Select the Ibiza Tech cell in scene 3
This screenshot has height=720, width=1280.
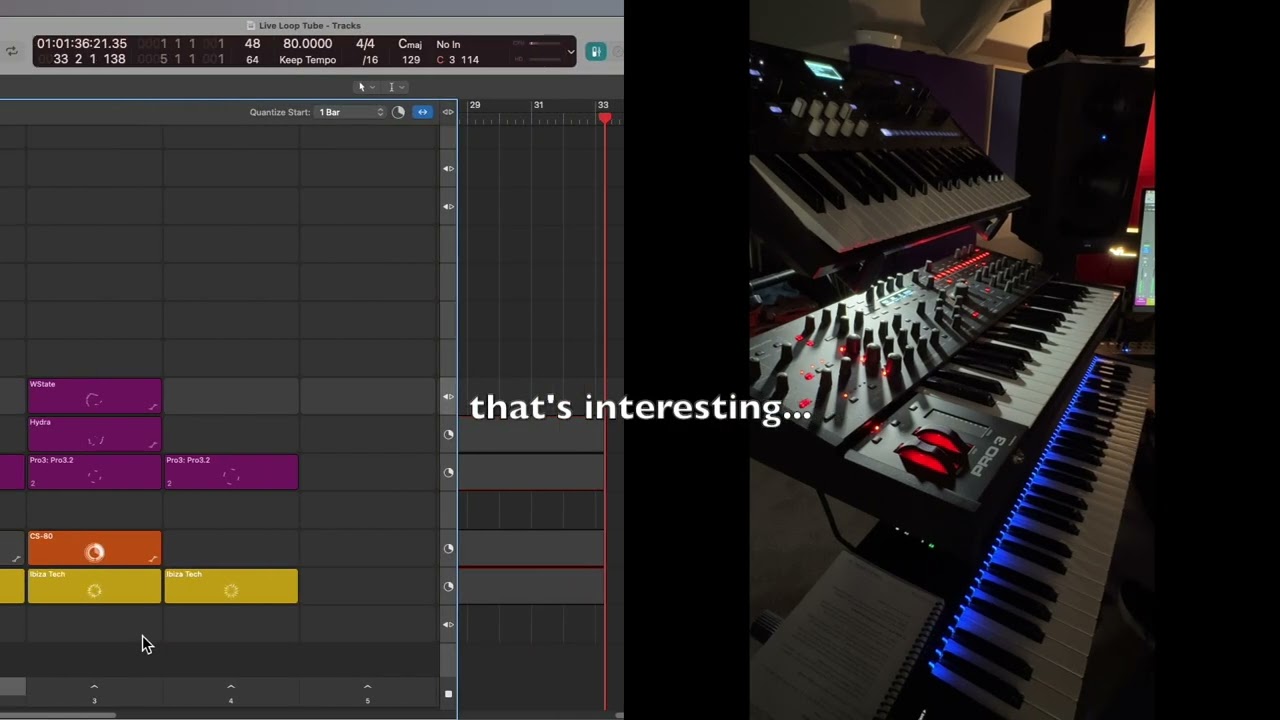pos(94,586)
